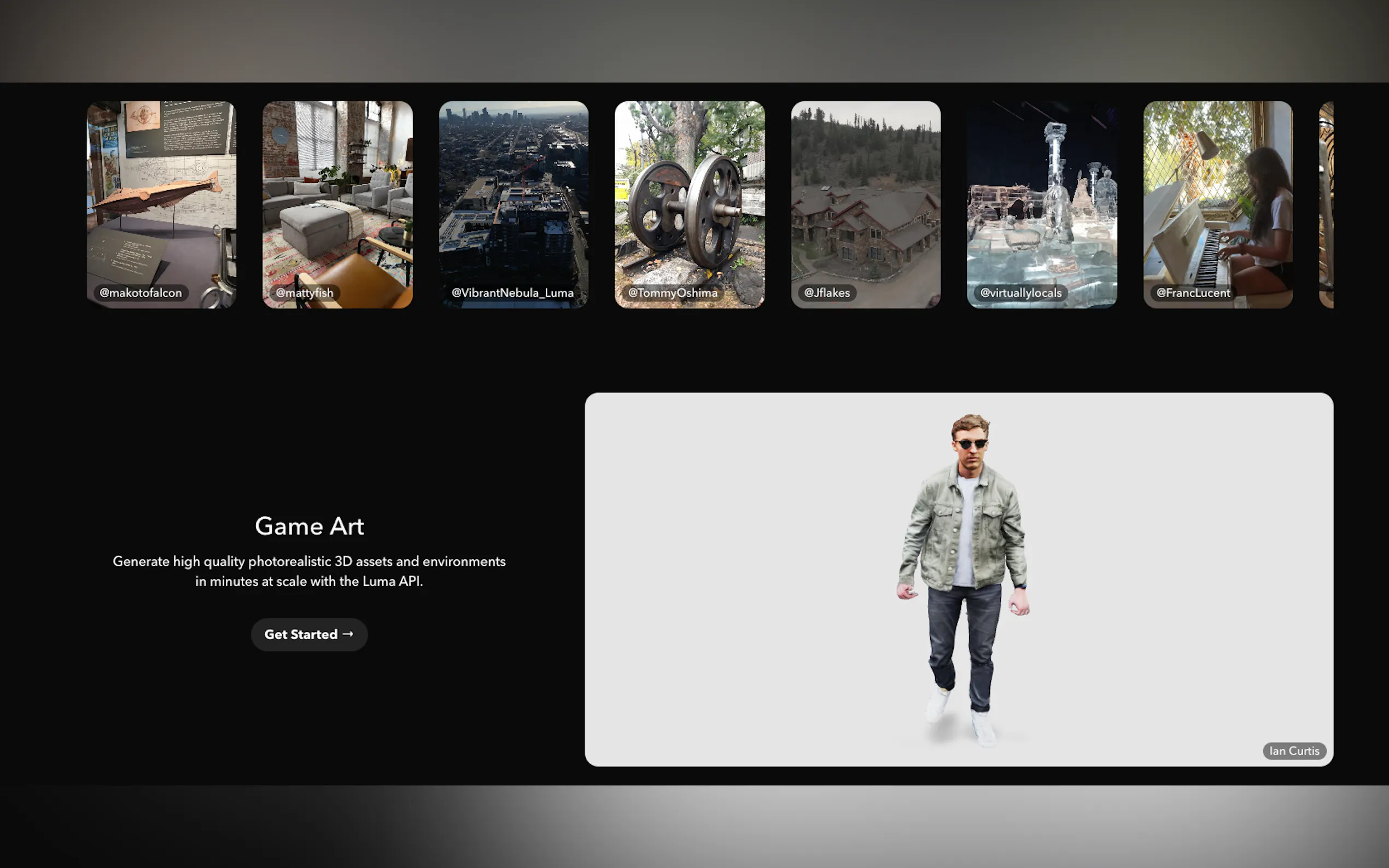Image resolution: width=1389 pixels, height=868 pixels.
Task: Click the @mattyfish username tag
Action: (305, 293)
